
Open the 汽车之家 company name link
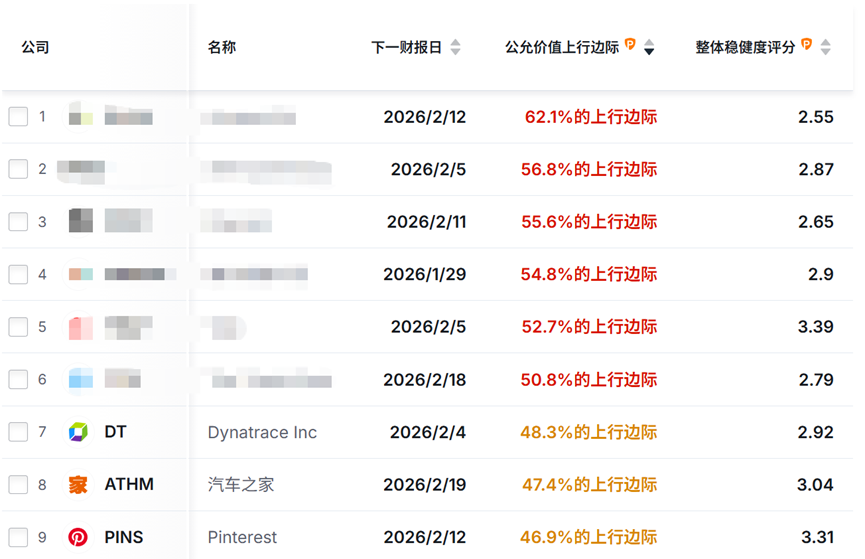pos(241,485)
